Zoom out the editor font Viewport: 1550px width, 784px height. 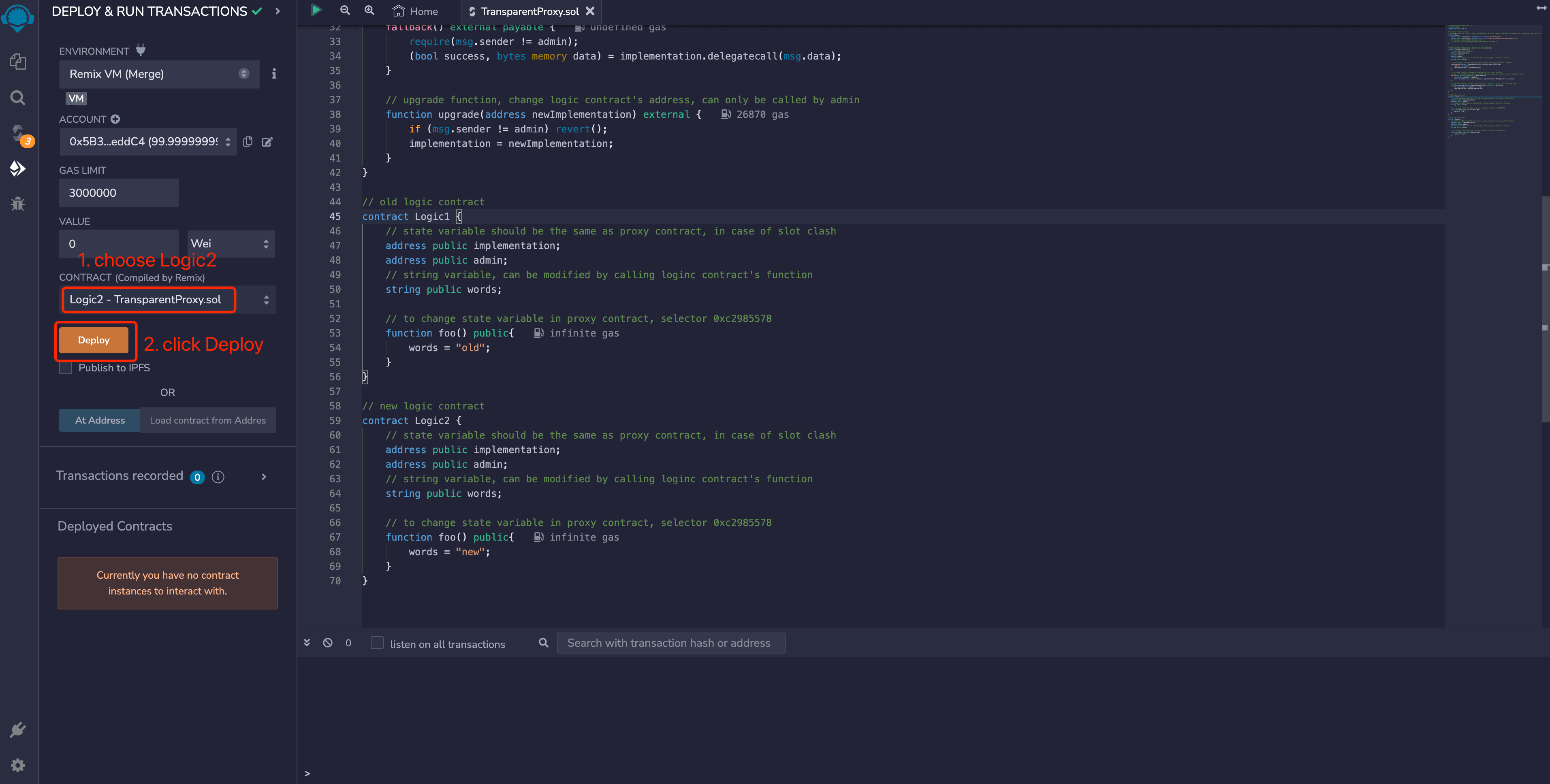pyautogui.click(x=345, y=10)
